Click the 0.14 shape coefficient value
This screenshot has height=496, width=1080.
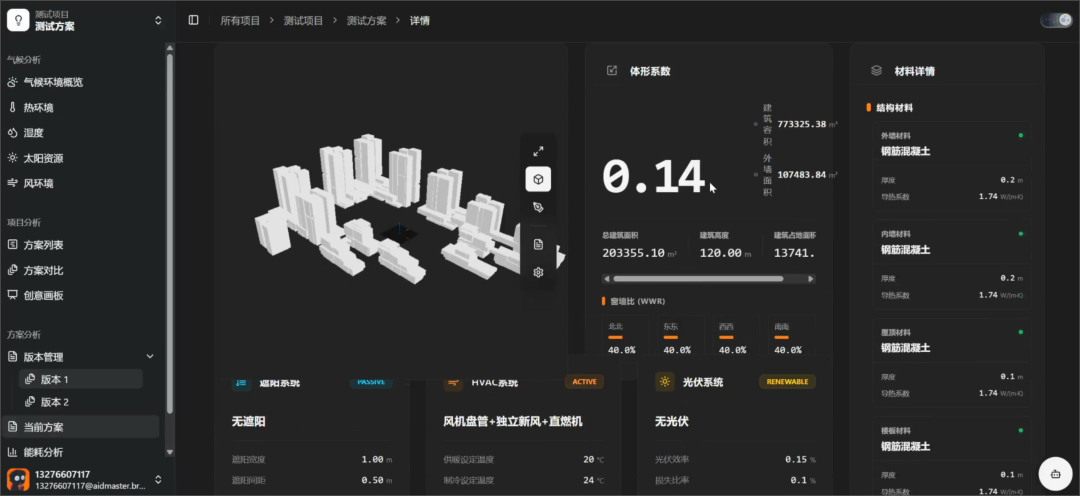(653, 177)
